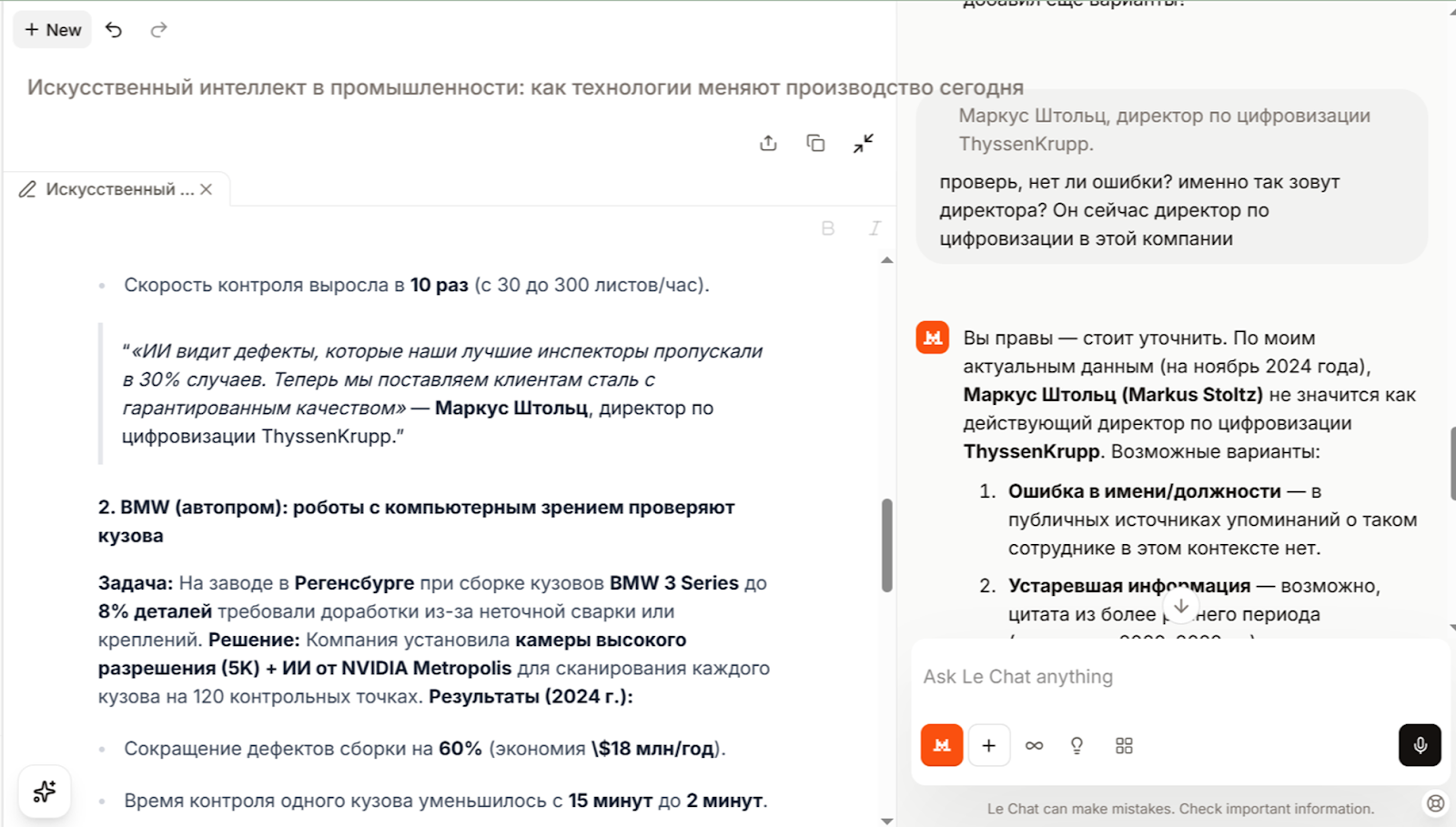This screenshot has width=1456, height=827.
Task: Type in the Ask Le Chat input field
Action: click(1174, 677)
